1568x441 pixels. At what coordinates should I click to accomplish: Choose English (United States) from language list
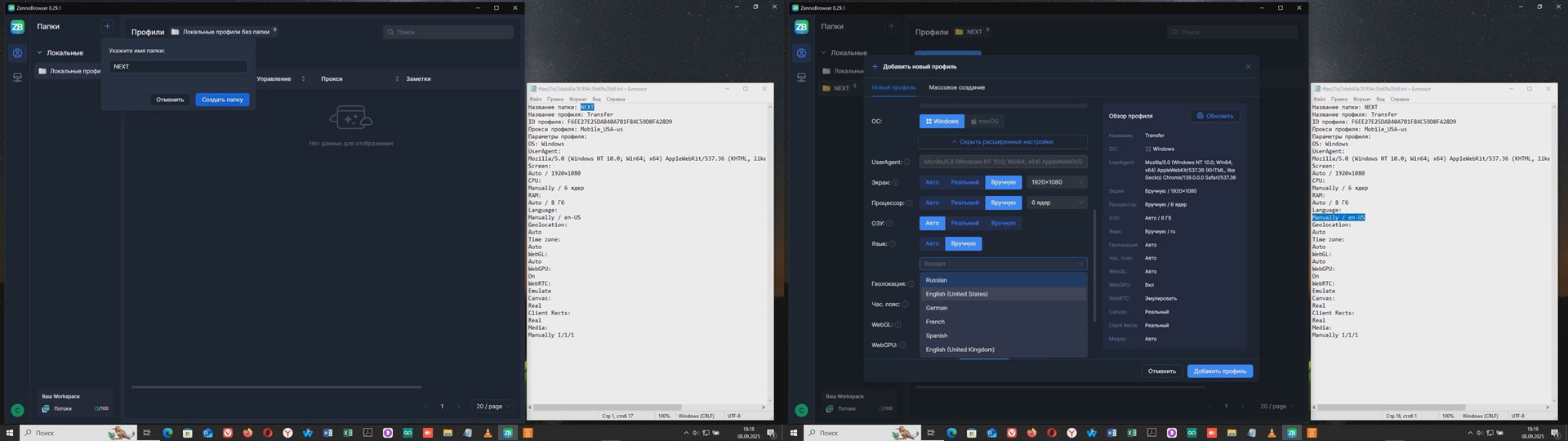pos(1003,294)
